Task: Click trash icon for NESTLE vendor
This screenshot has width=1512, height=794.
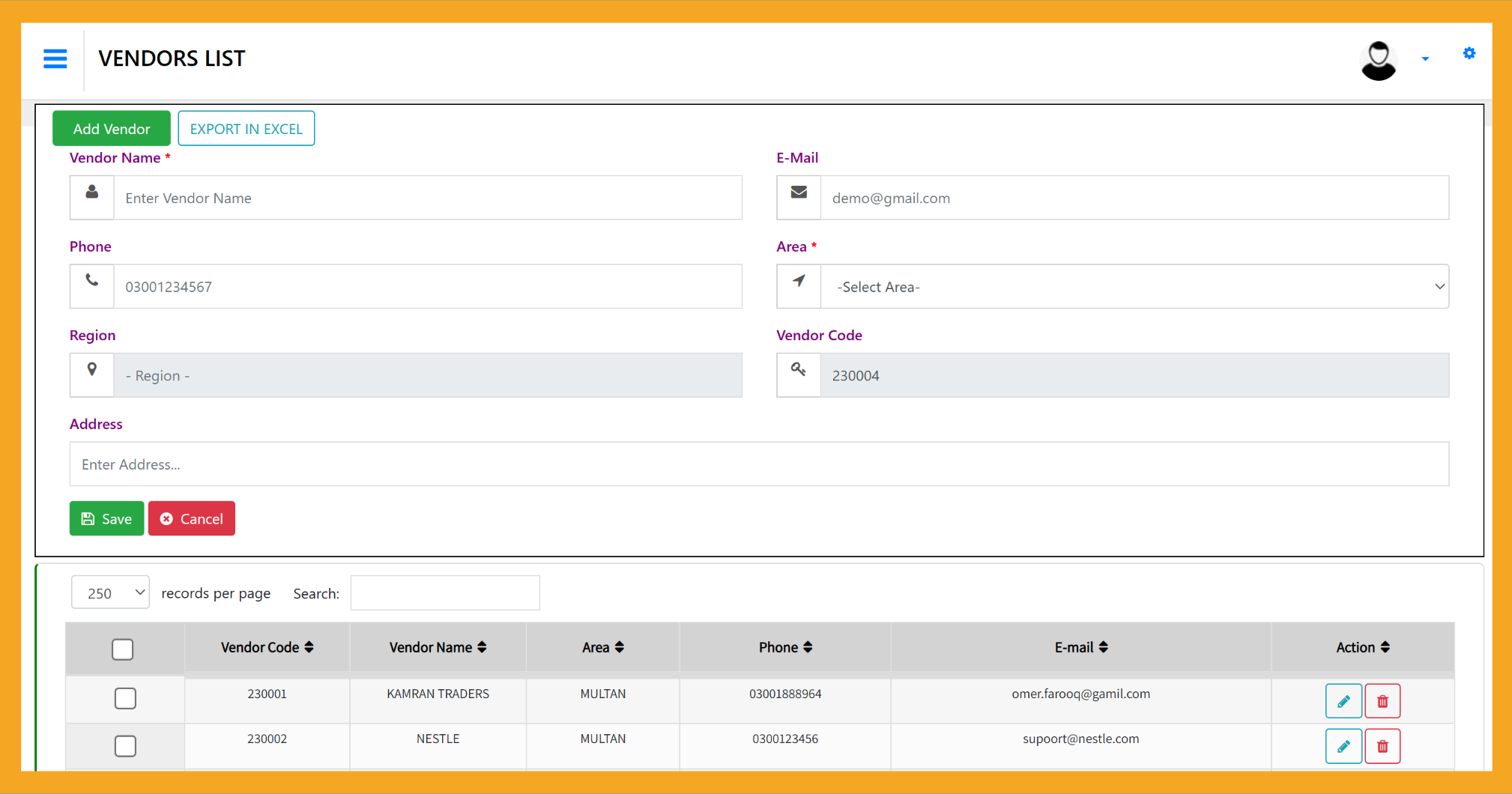Action: point(1382,746)
